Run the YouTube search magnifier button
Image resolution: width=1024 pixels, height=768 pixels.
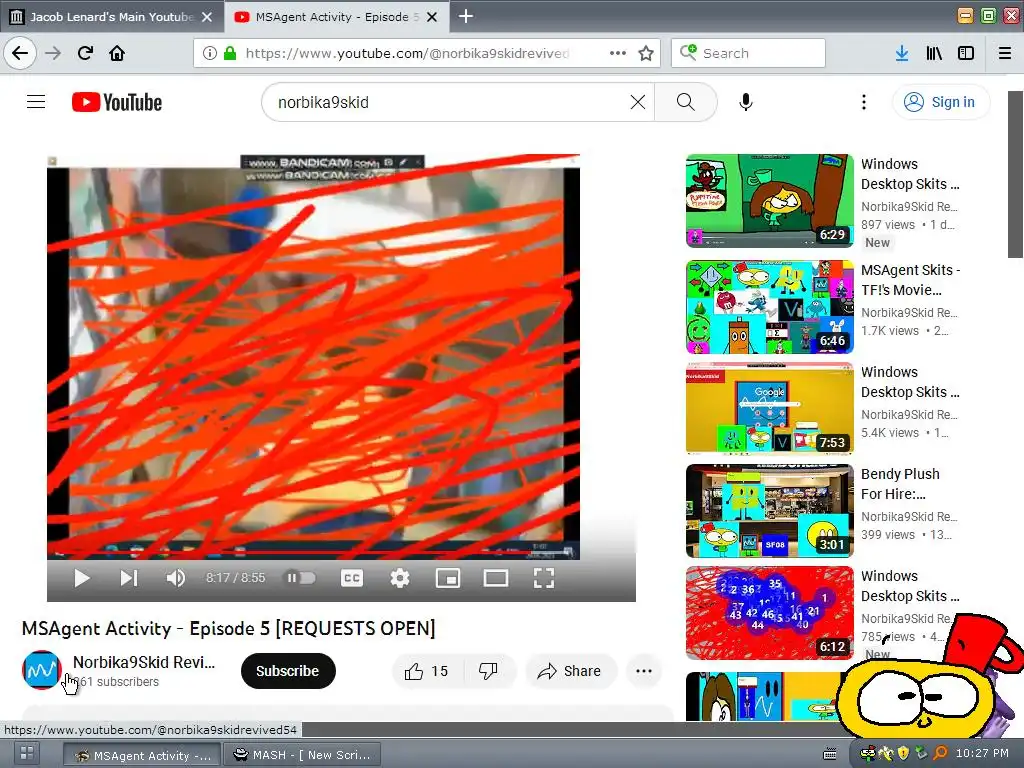coord(686,102)
